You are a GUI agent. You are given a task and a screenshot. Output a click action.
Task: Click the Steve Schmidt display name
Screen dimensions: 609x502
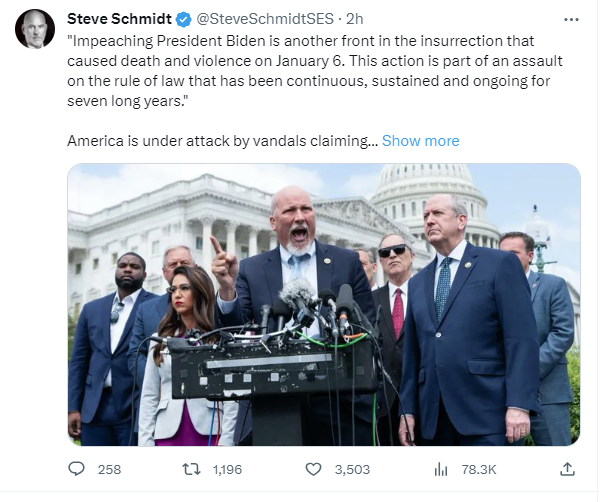[x=119, y=19]
